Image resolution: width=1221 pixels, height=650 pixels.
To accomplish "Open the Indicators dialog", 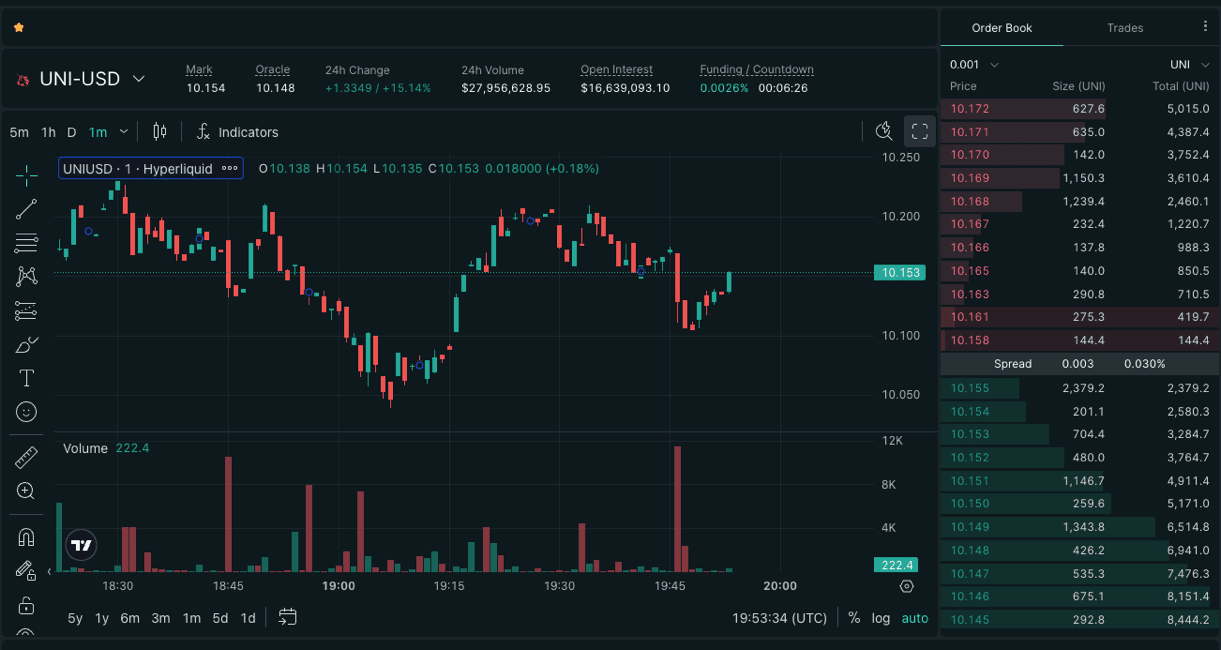I will (x=238, y=132).
